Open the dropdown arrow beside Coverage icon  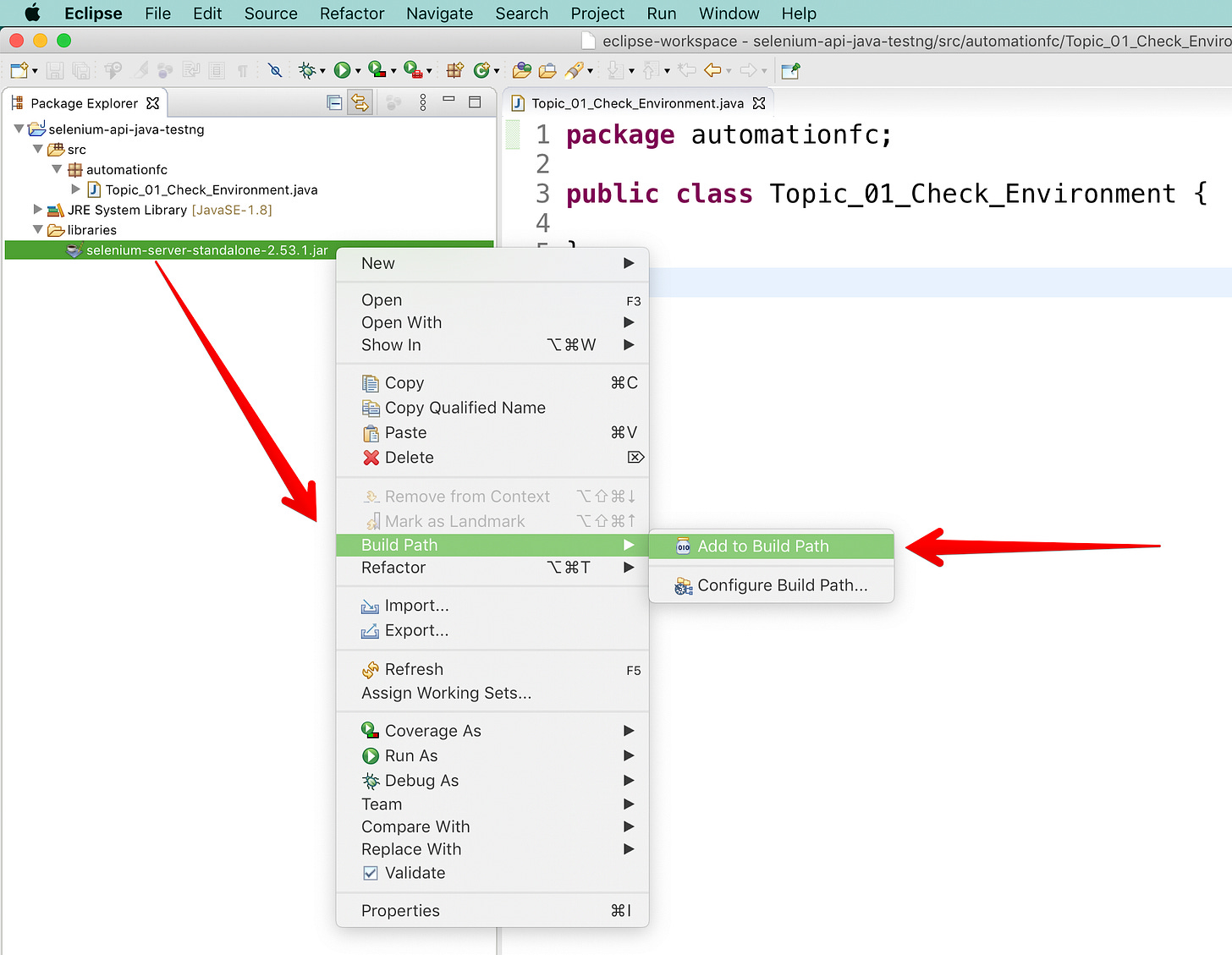click(393, 72)
